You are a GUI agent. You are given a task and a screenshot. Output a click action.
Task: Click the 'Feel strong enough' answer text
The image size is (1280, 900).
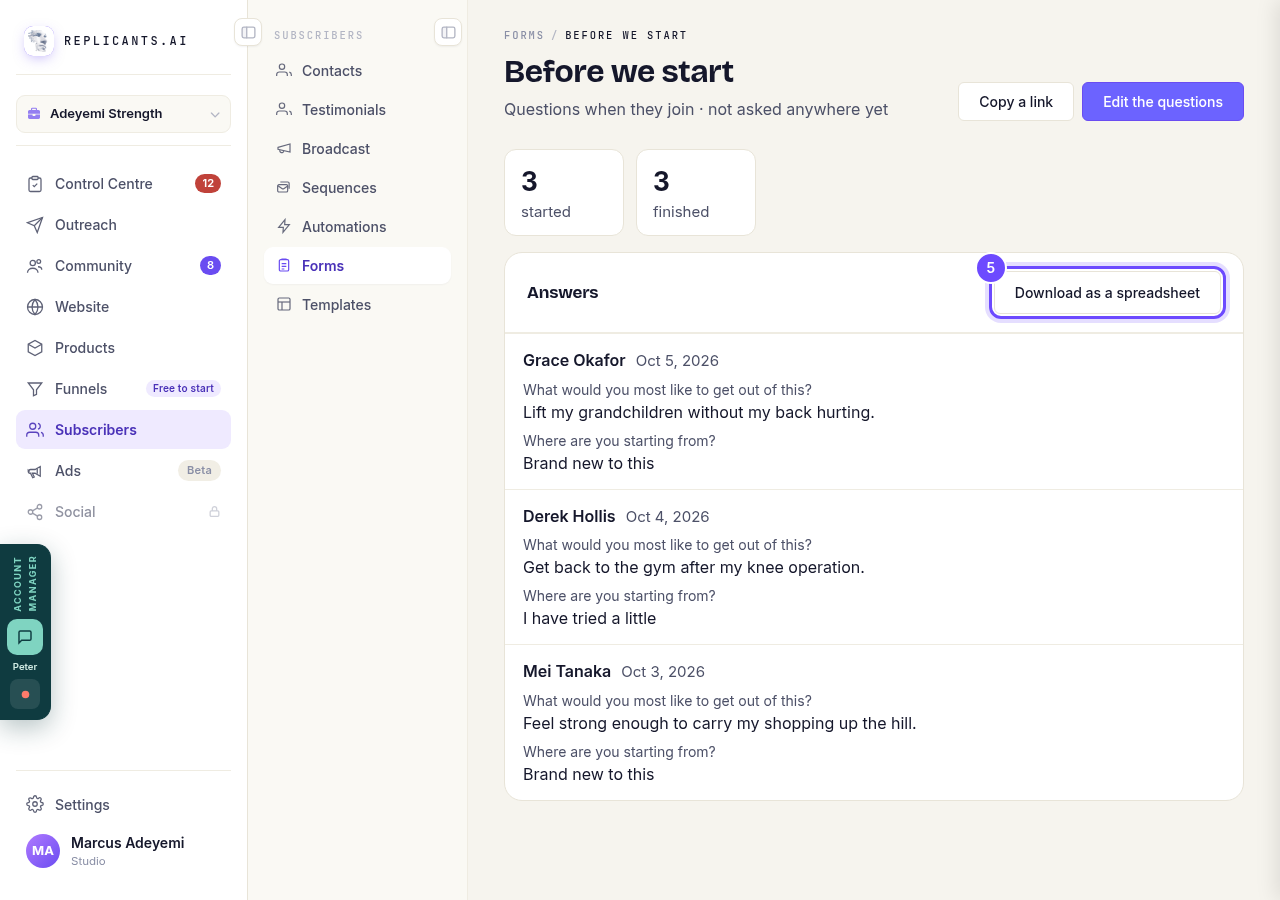(x=720, y=724)
